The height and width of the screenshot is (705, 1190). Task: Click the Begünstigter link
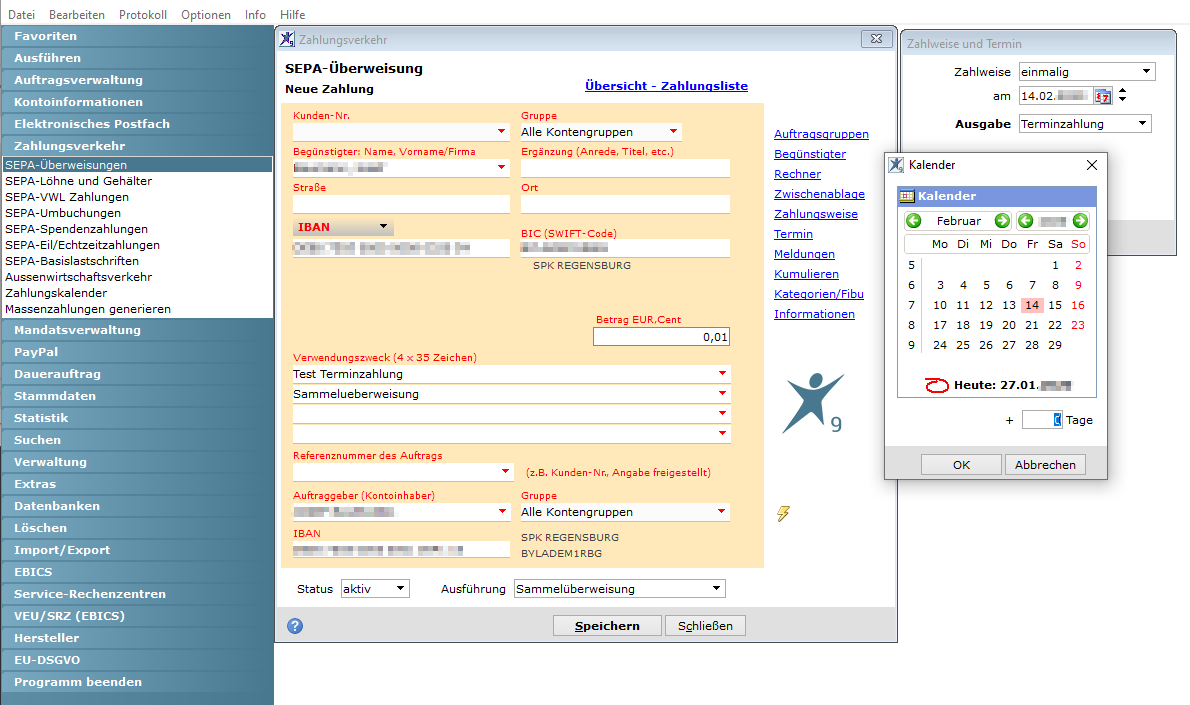[x=810, y=154]
